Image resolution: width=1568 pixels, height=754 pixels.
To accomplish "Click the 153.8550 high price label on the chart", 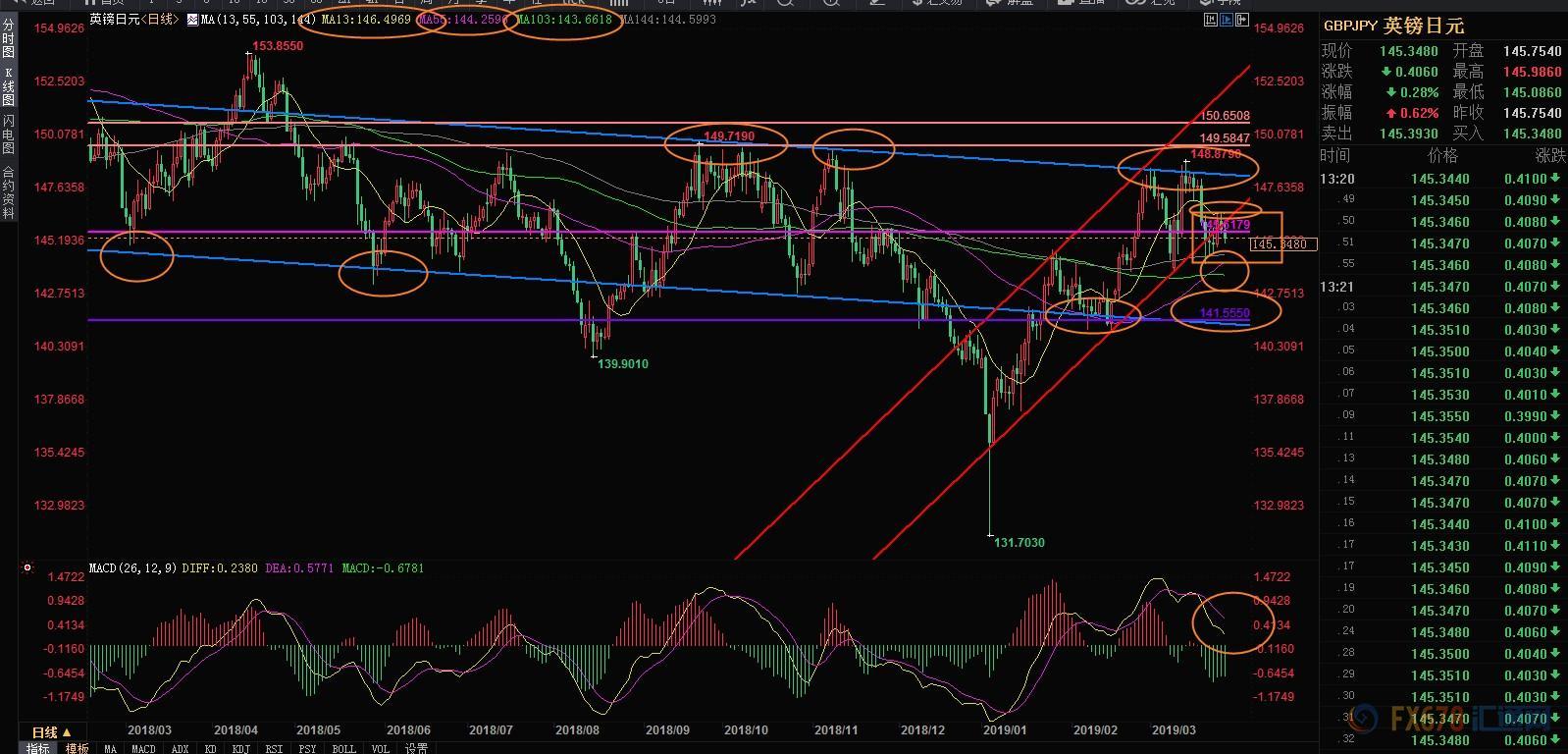I will click(x=278, y=46).
